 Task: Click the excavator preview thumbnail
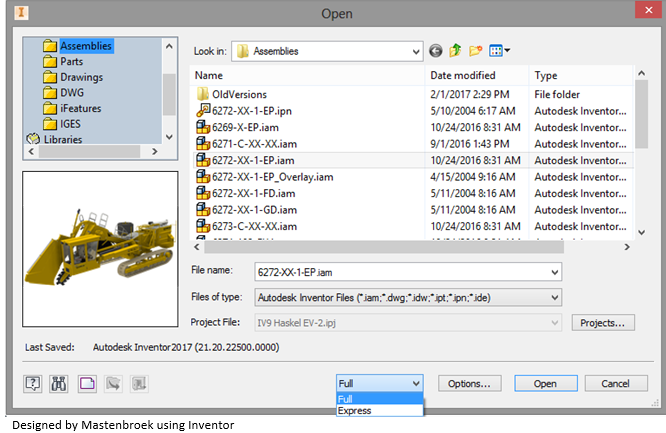coord(100,249)
